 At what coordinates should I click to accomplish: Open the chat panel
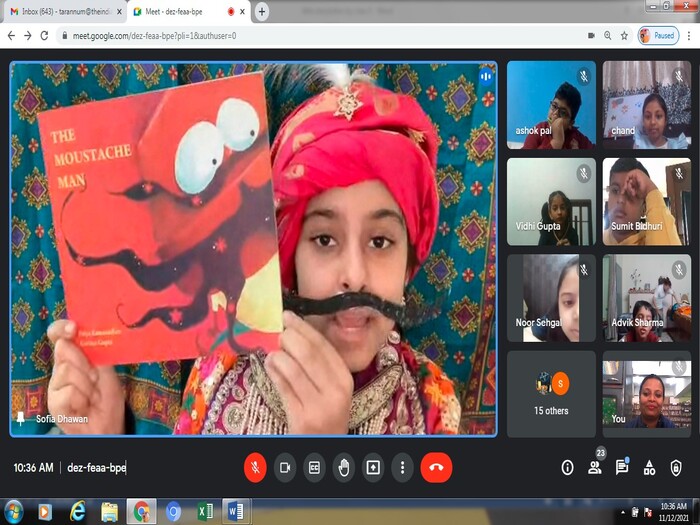click(621, 467)
